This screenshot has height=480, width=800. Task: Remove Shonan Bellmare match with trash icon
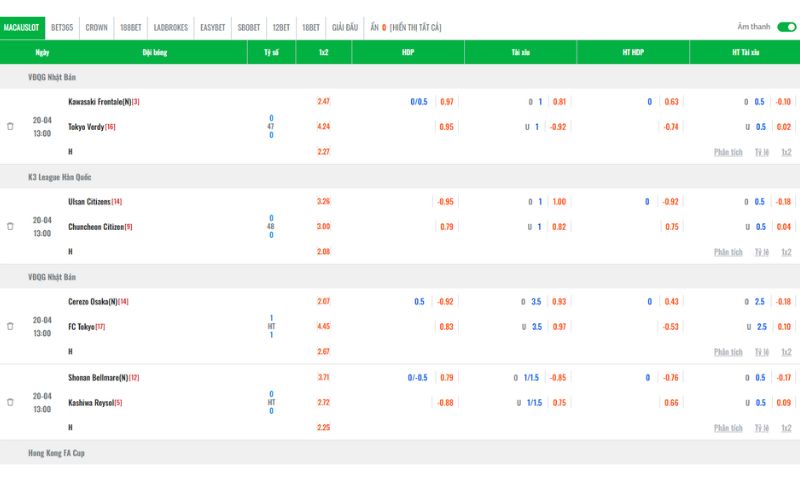pos(10,402)
